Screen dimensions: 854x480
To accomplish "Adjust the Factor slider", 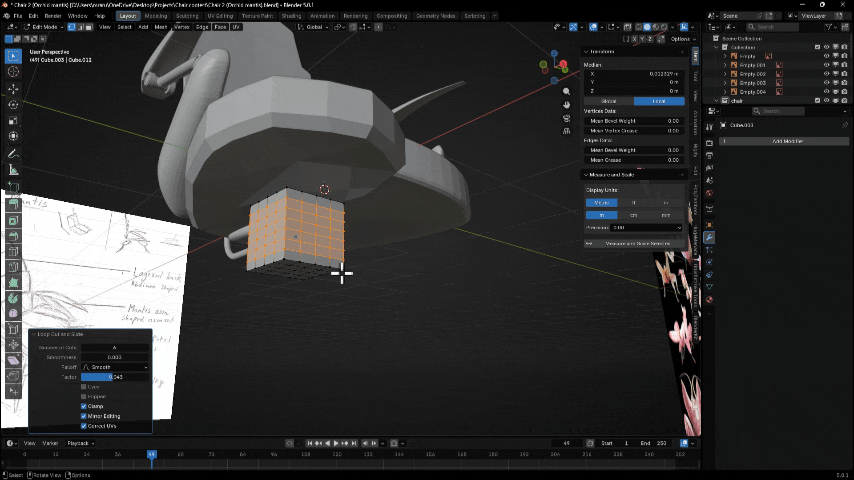I will pyautogui.click(x=115, y=377).
